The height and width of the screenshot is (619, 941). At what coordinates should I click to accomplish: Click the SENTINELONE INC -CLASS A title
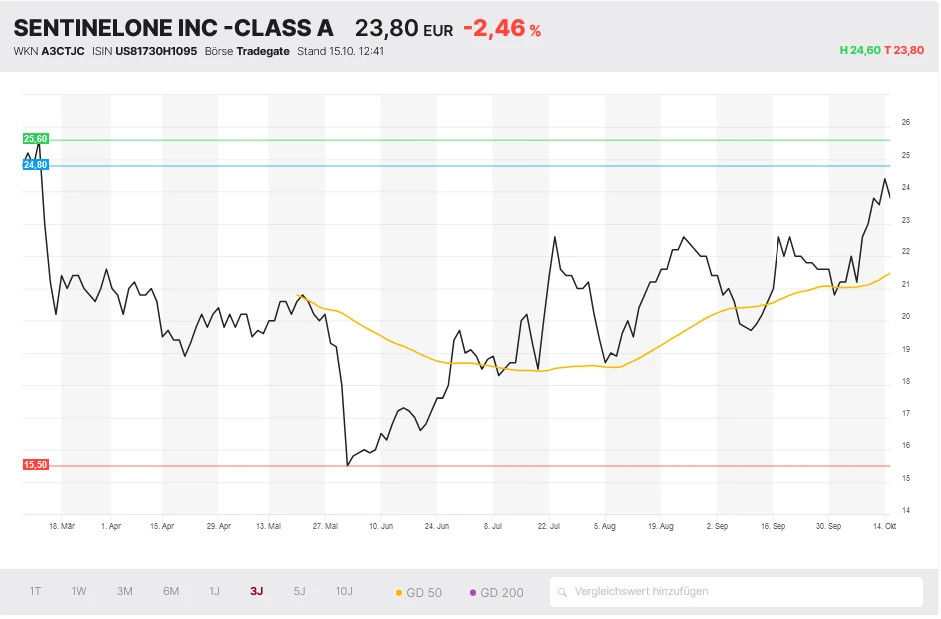pyautogui.click(x=173, y=28)
